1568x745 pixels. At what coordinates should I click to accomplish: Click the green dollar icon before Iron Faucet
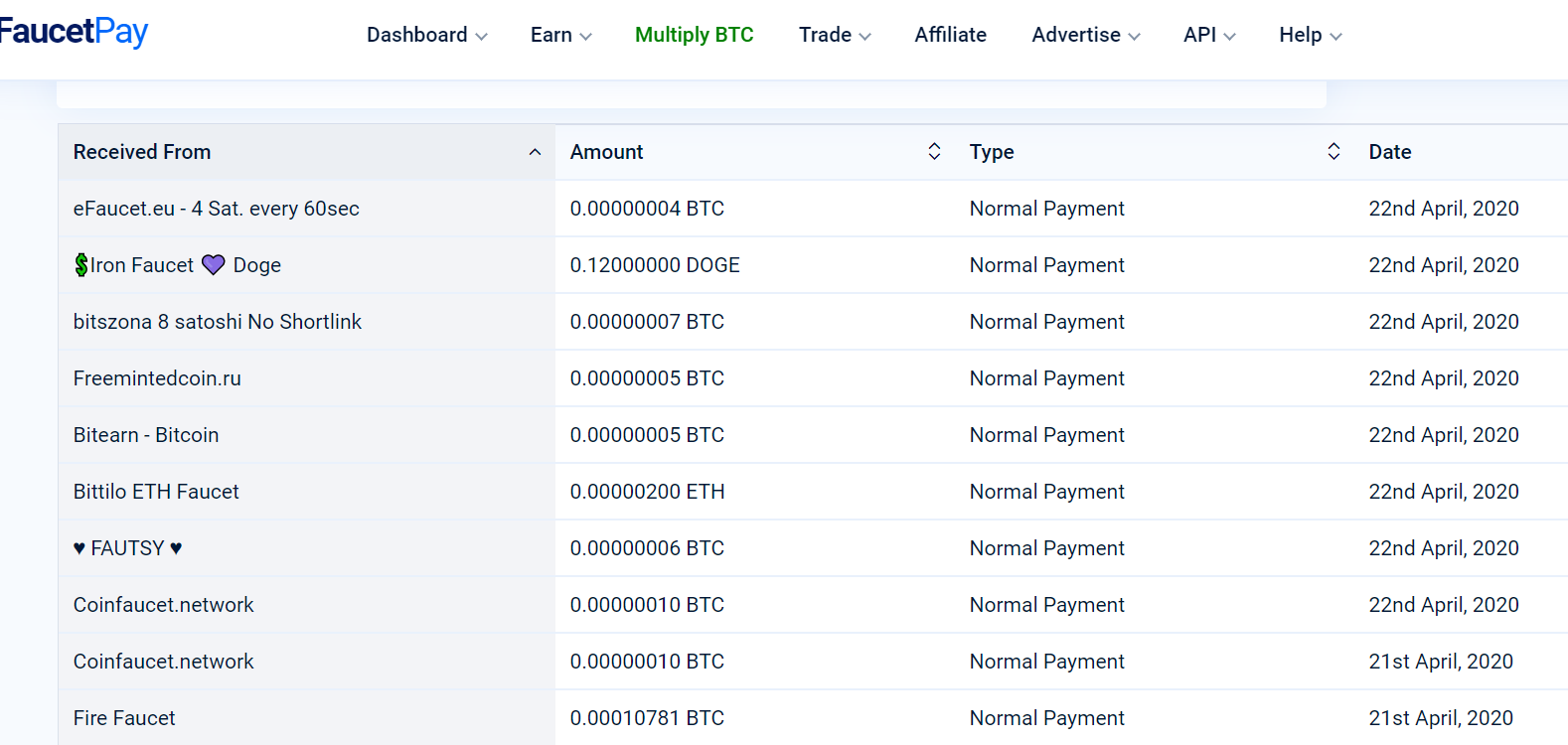click(81, 265)
